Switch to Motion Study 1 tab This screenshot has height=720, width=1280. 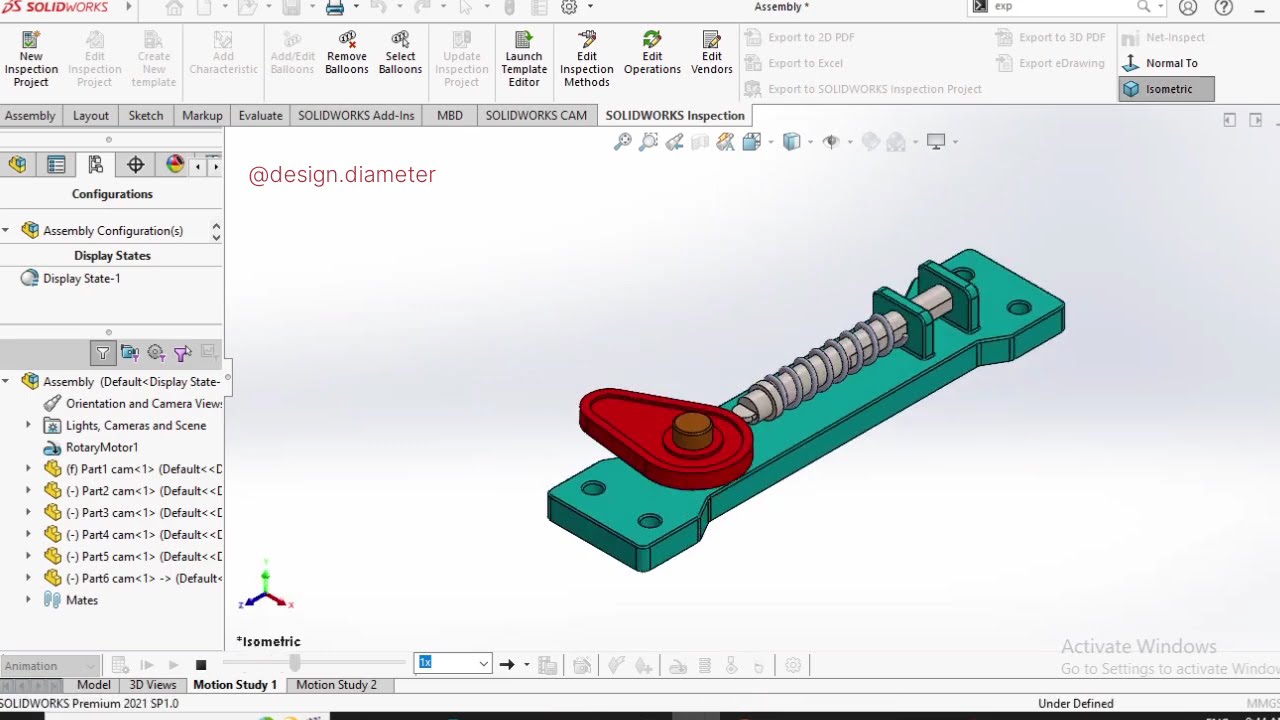pyautogui.click(x=235, y=685)
